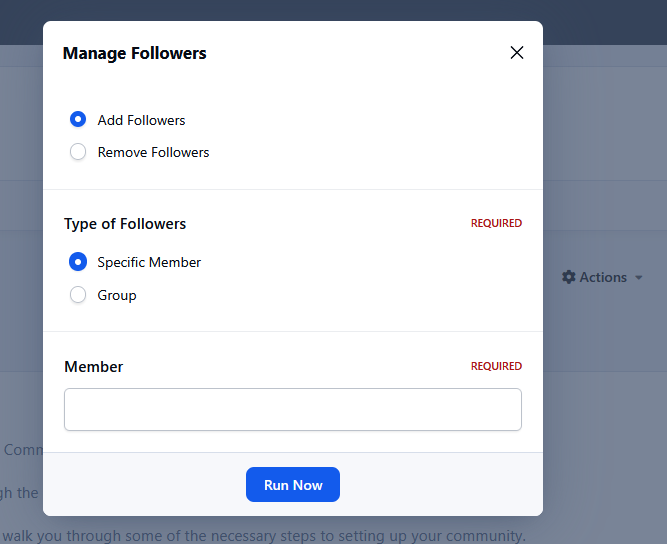
Task: Click REQUIRED badge beside Type of Followers
Action: pos(496,224)
